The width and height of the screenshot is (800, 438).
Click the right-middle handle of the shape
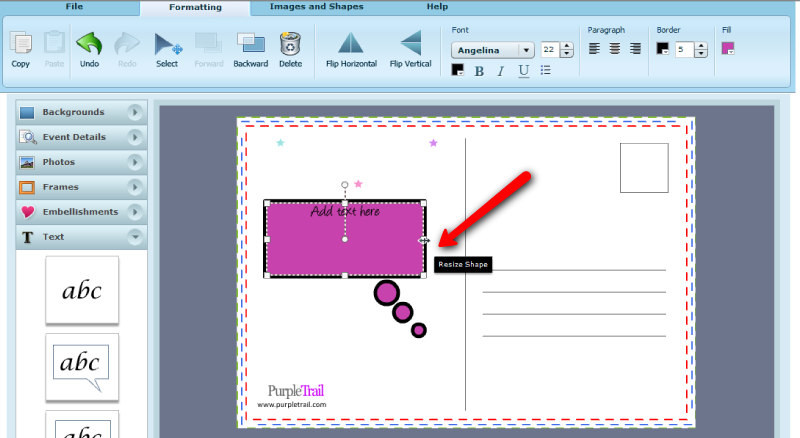423,240
